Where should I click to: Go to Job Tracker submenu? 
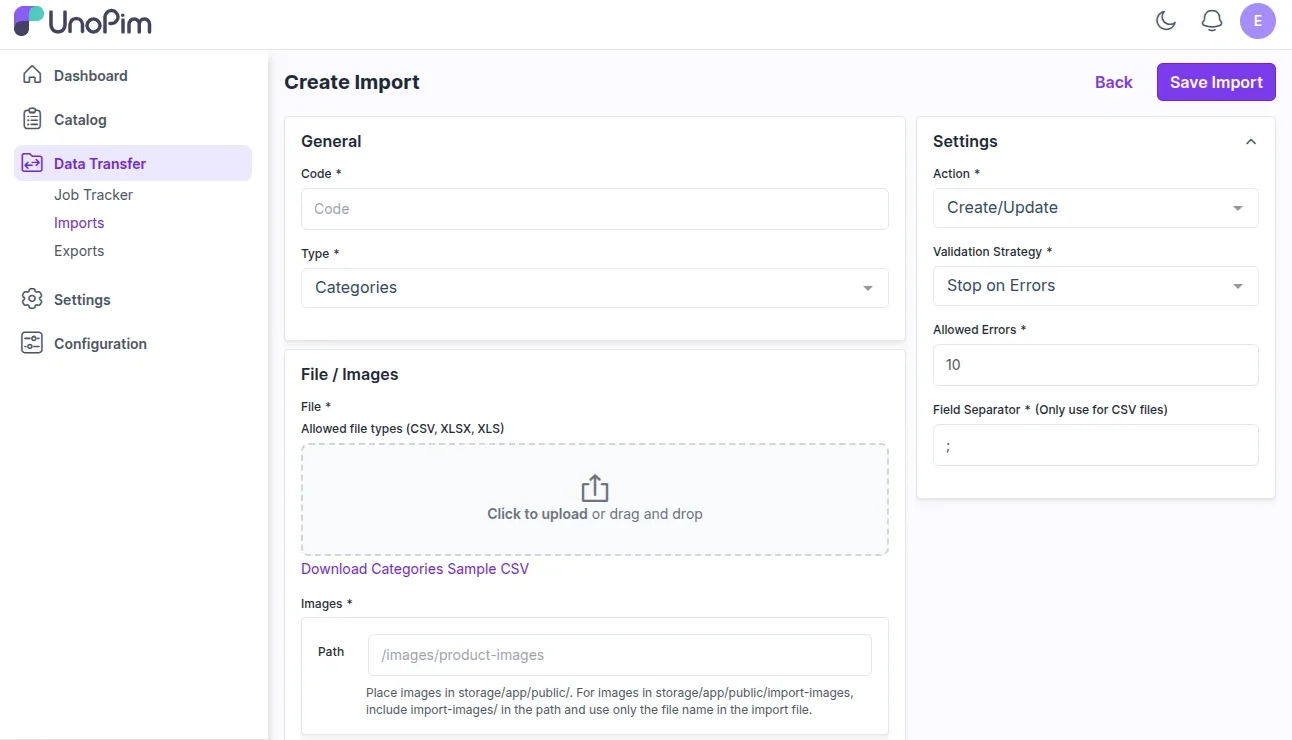pos(93,195)
